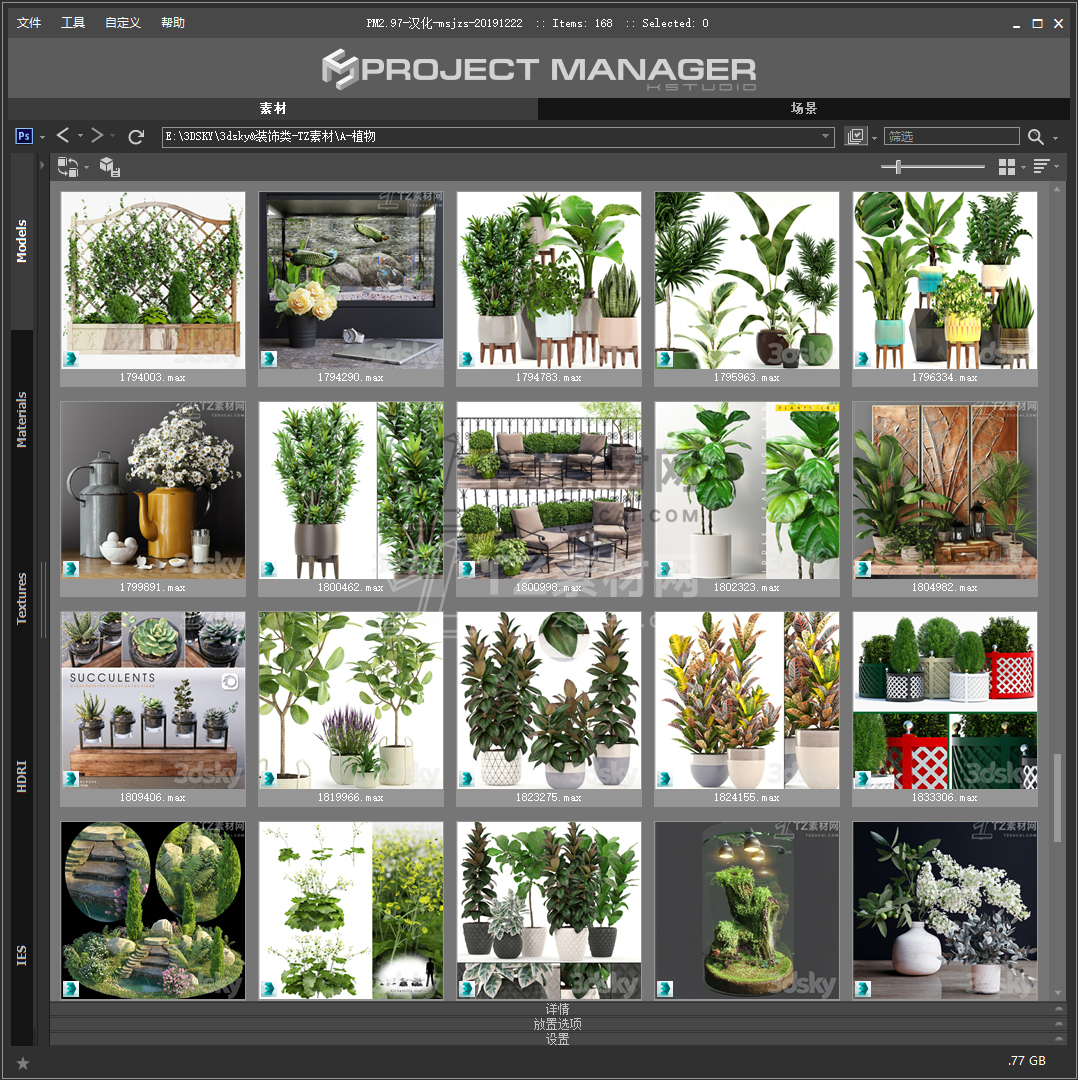Open the view mode dropdown arrow
This screenshot has width=1078, height=1080.
click(x=1024, y=167)
